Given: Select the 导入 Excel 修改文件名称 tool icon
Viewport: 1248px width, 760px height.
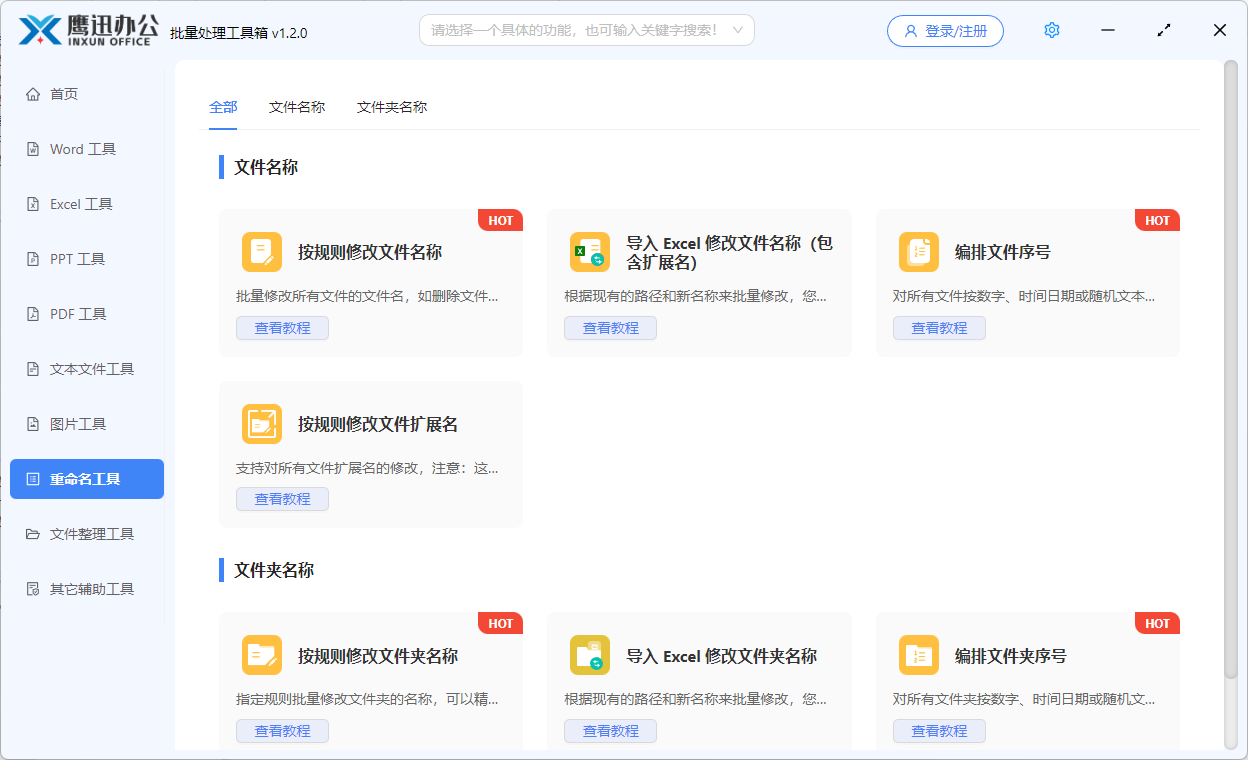Looking at the screenshot, I should pos(590,252).
